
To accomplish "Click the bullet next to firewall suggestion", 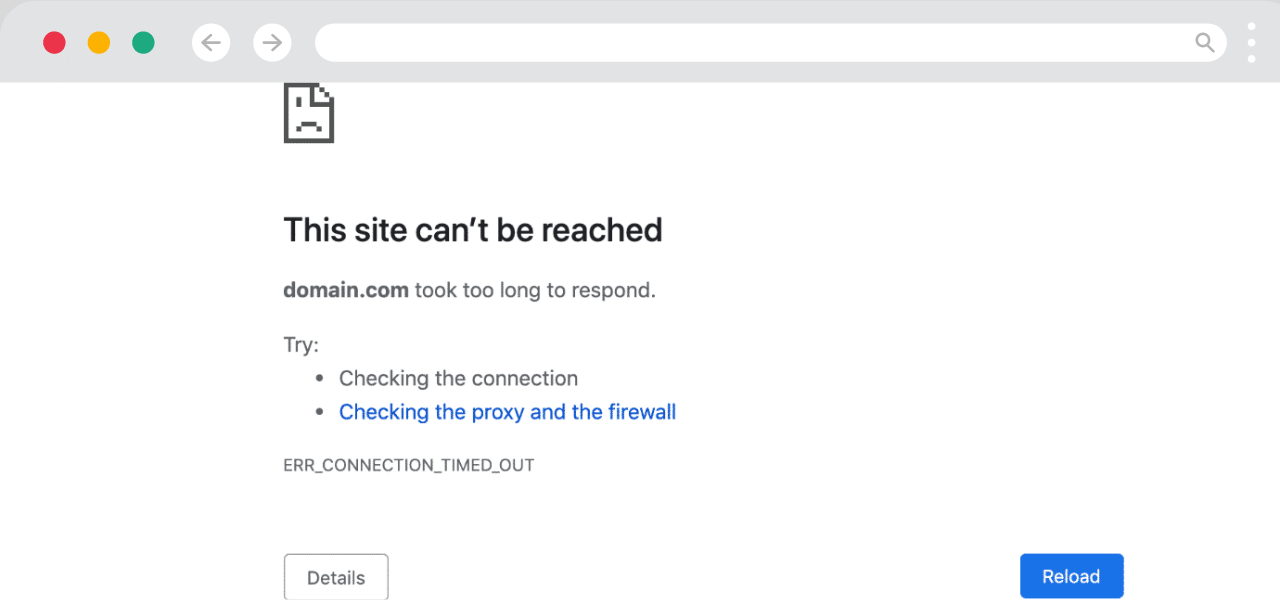I will (x=318, y=411).
